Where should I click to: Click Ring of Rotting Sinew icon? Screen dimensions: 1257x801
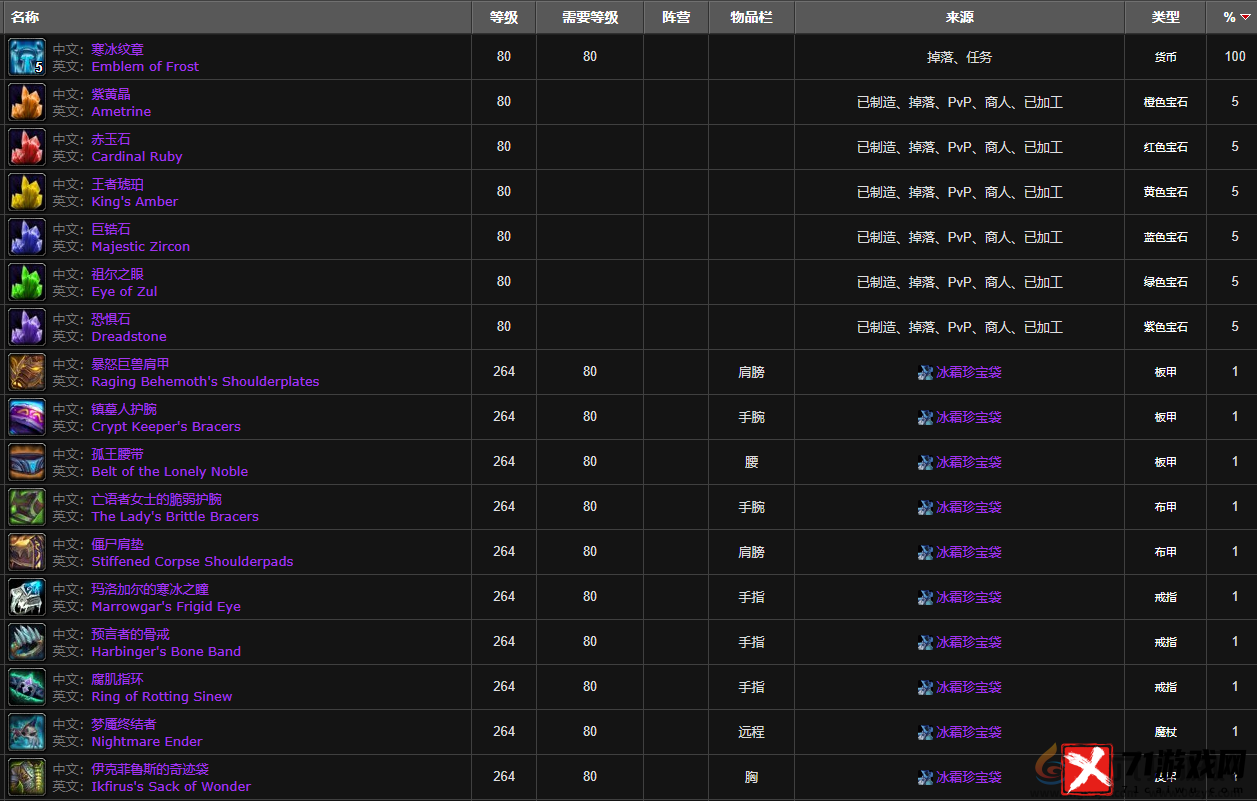click(27, 687)
